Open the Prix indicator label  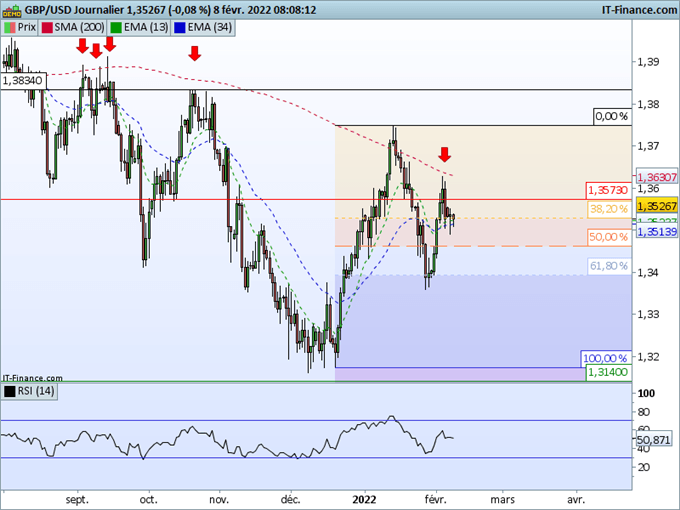tap(20, 27)
